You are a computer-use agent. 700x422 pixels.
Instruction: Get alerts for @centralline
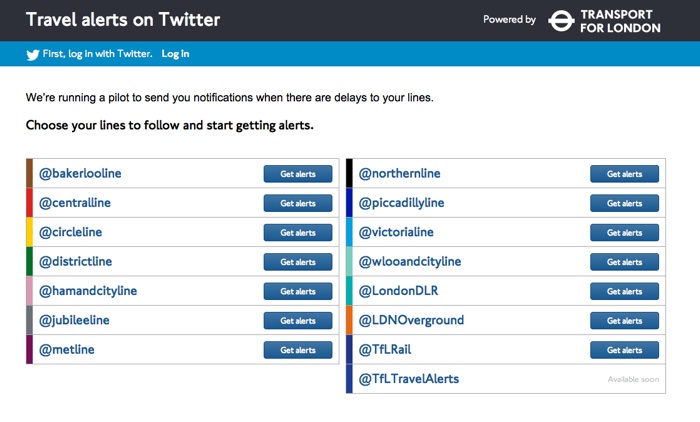click(297, 203)
